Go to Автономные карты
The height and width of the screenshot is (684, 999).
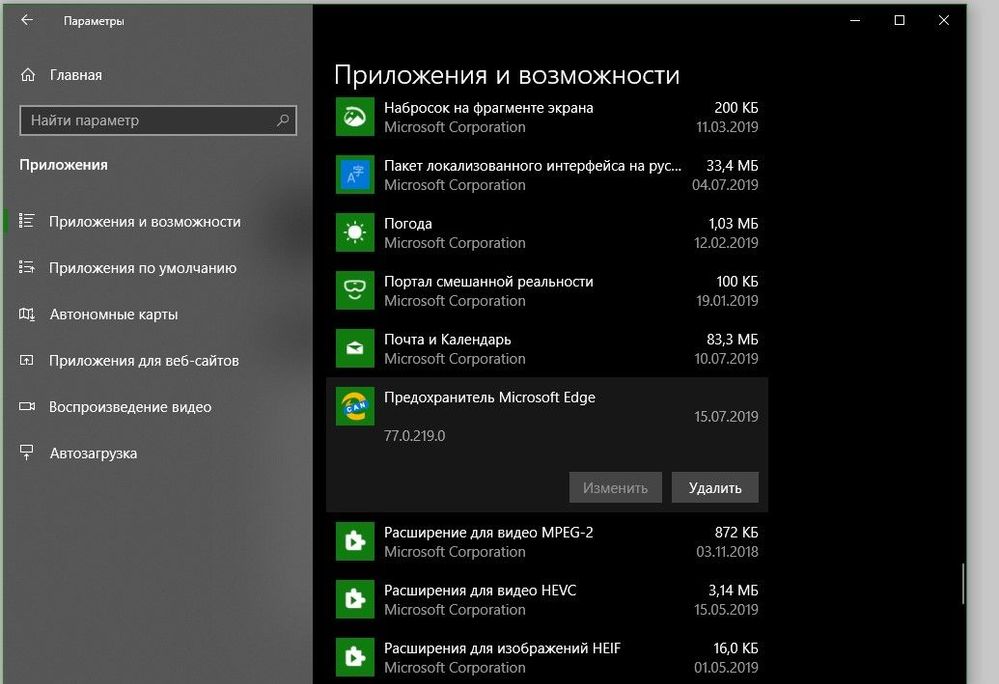click(157, 315)
